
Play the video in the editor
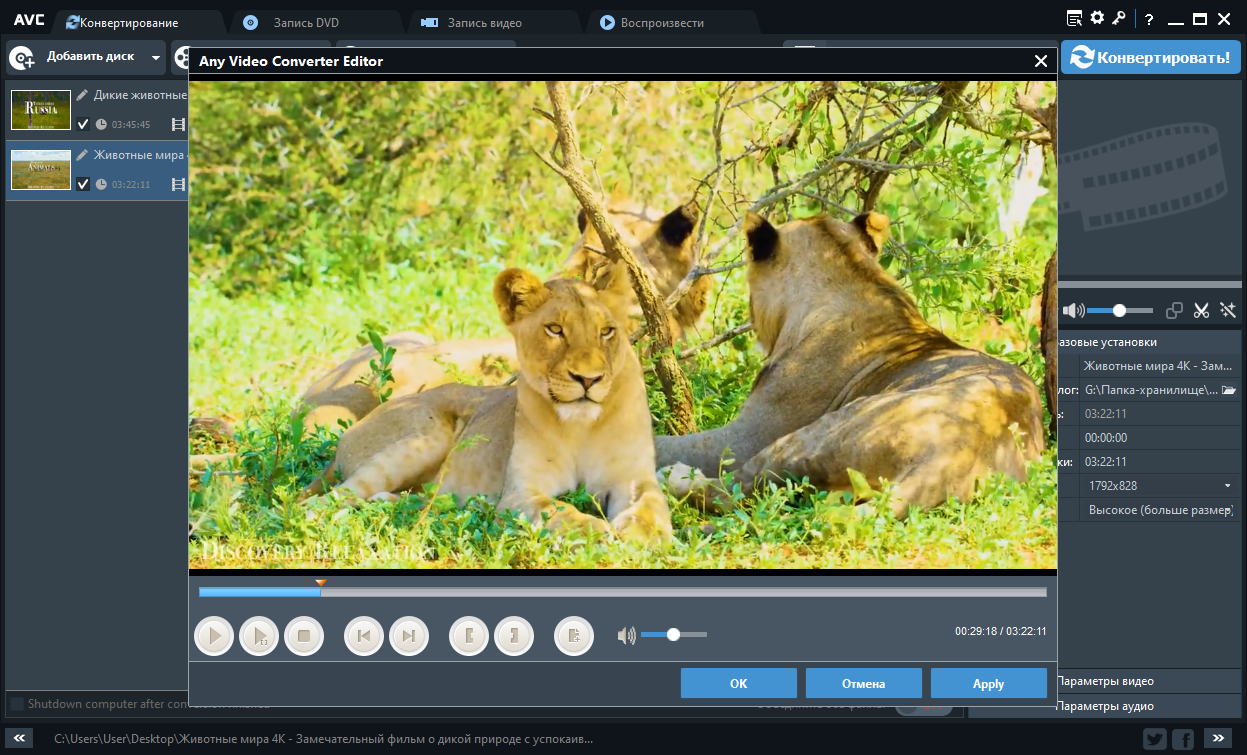click(214, 635)
